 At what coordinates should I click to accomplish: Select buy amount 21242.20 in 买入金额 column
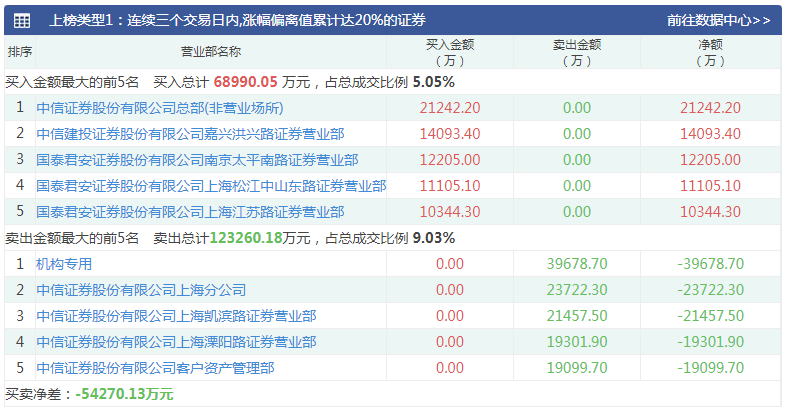point(450,108)
